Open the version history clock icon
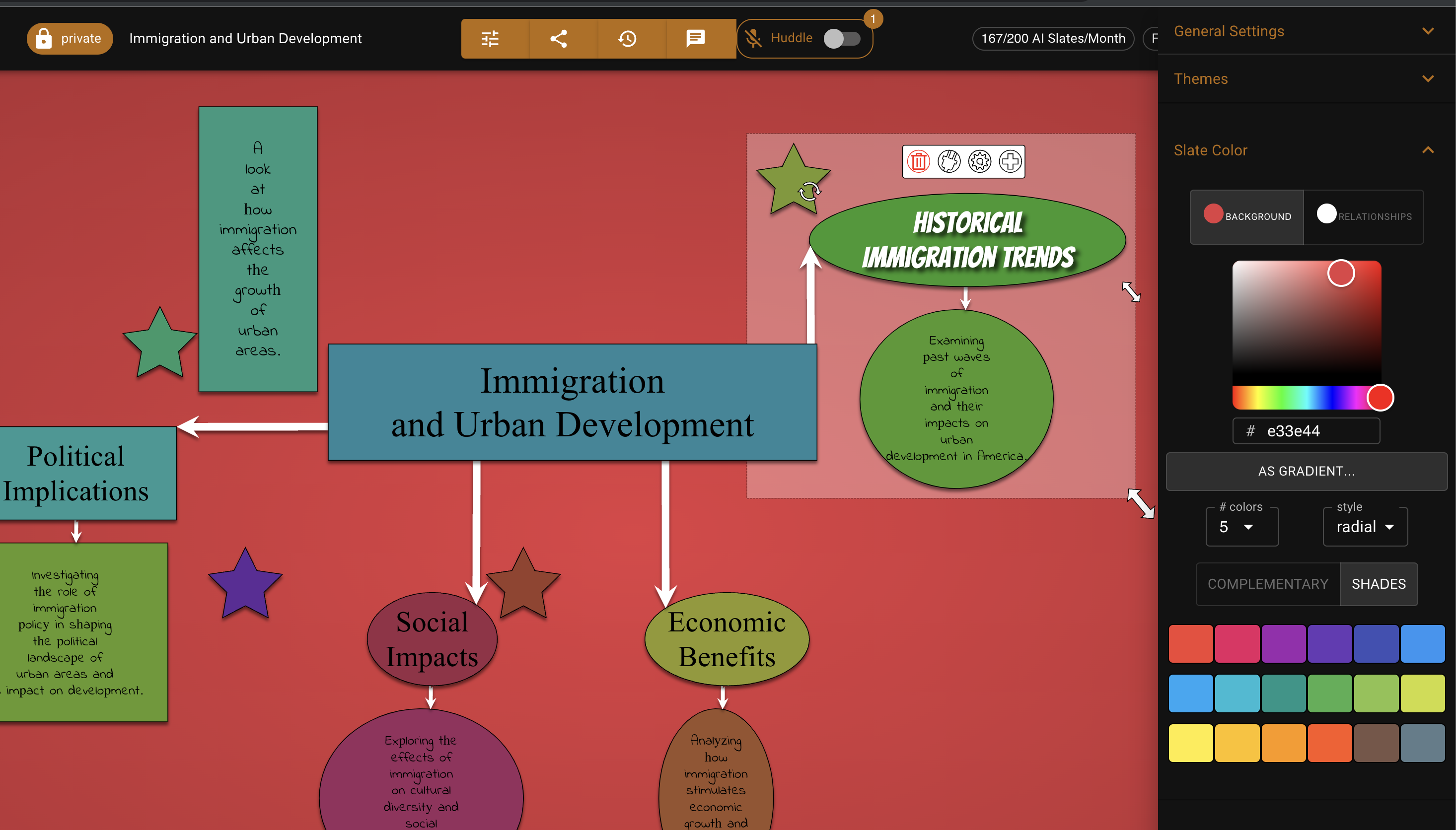Screen dimensions: 1456x830 pyautogui.click(x=627, y=39)
